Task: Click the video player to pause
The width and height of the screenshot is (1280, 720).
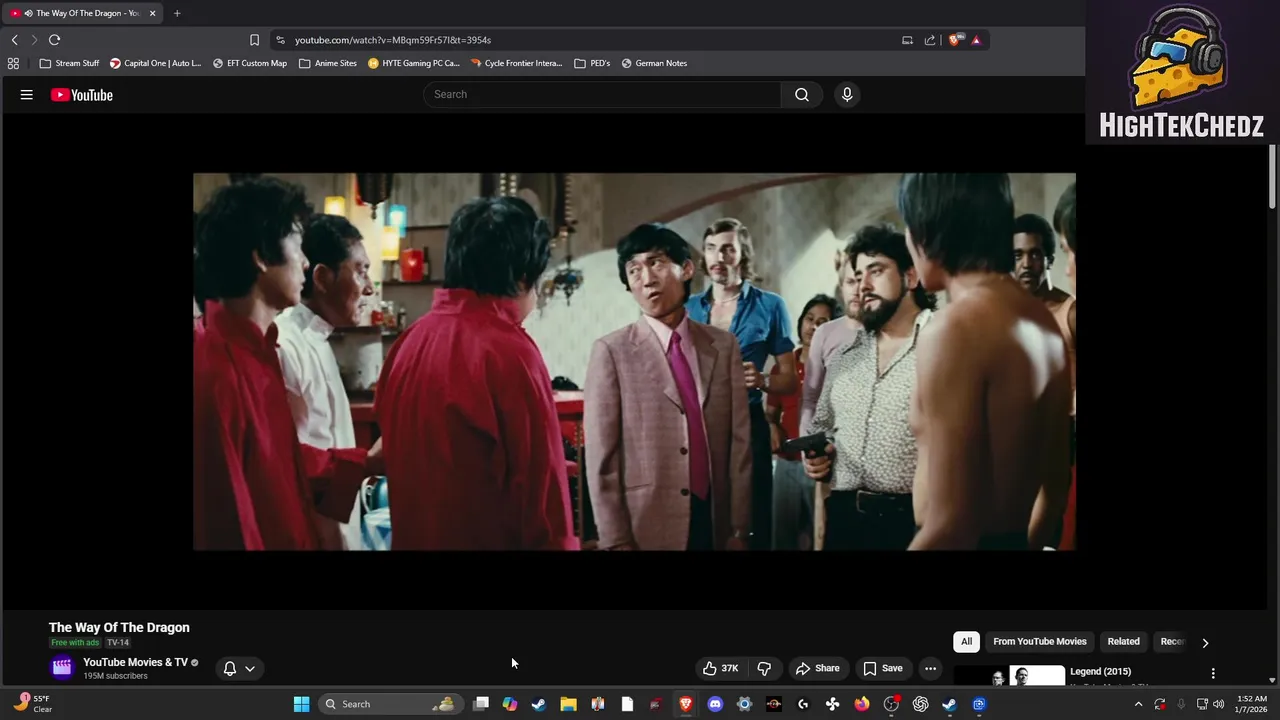Action: (x=634, y=361)
